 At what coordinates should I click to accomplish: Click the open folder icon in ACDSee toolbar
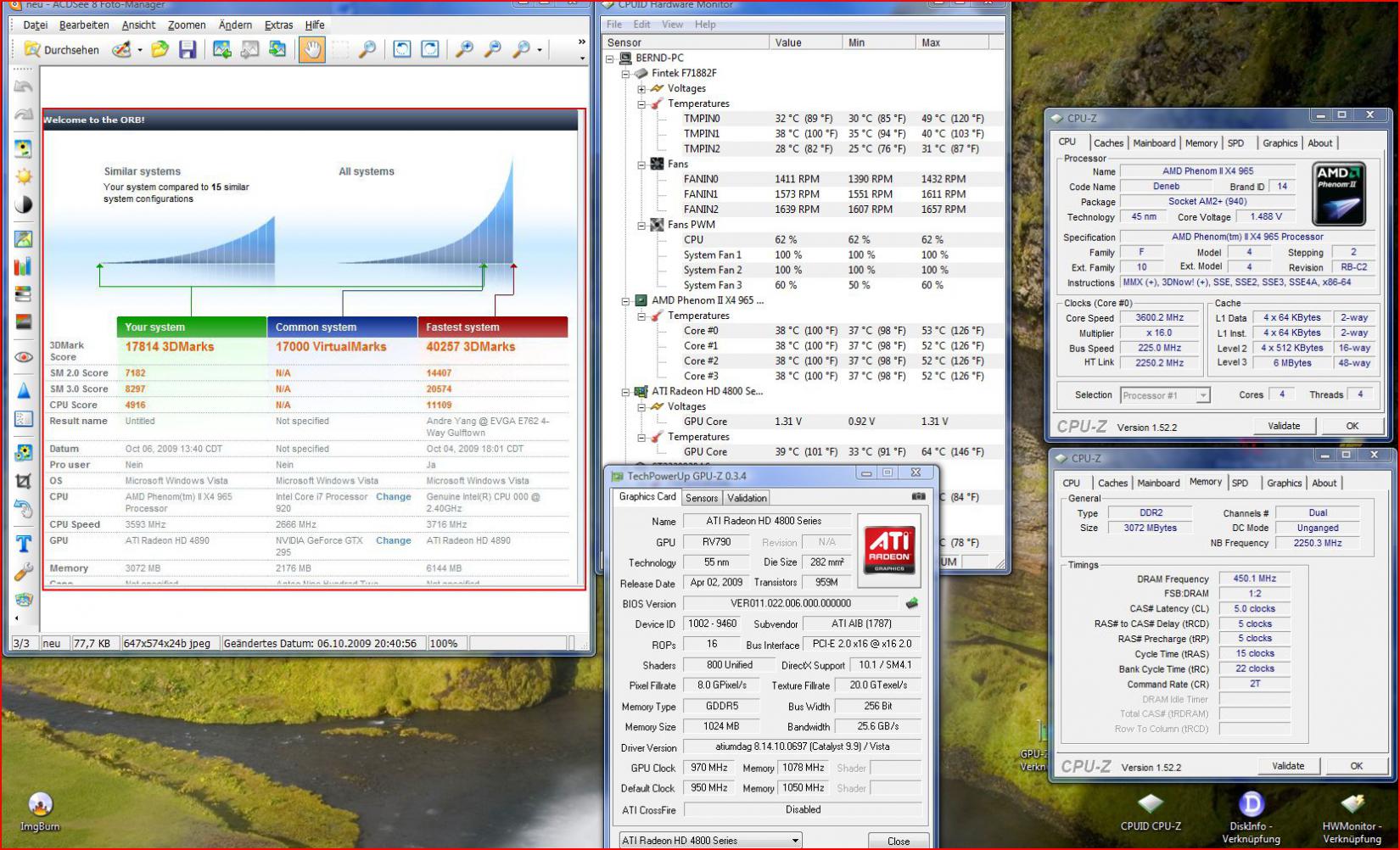[x=160, y=50]
